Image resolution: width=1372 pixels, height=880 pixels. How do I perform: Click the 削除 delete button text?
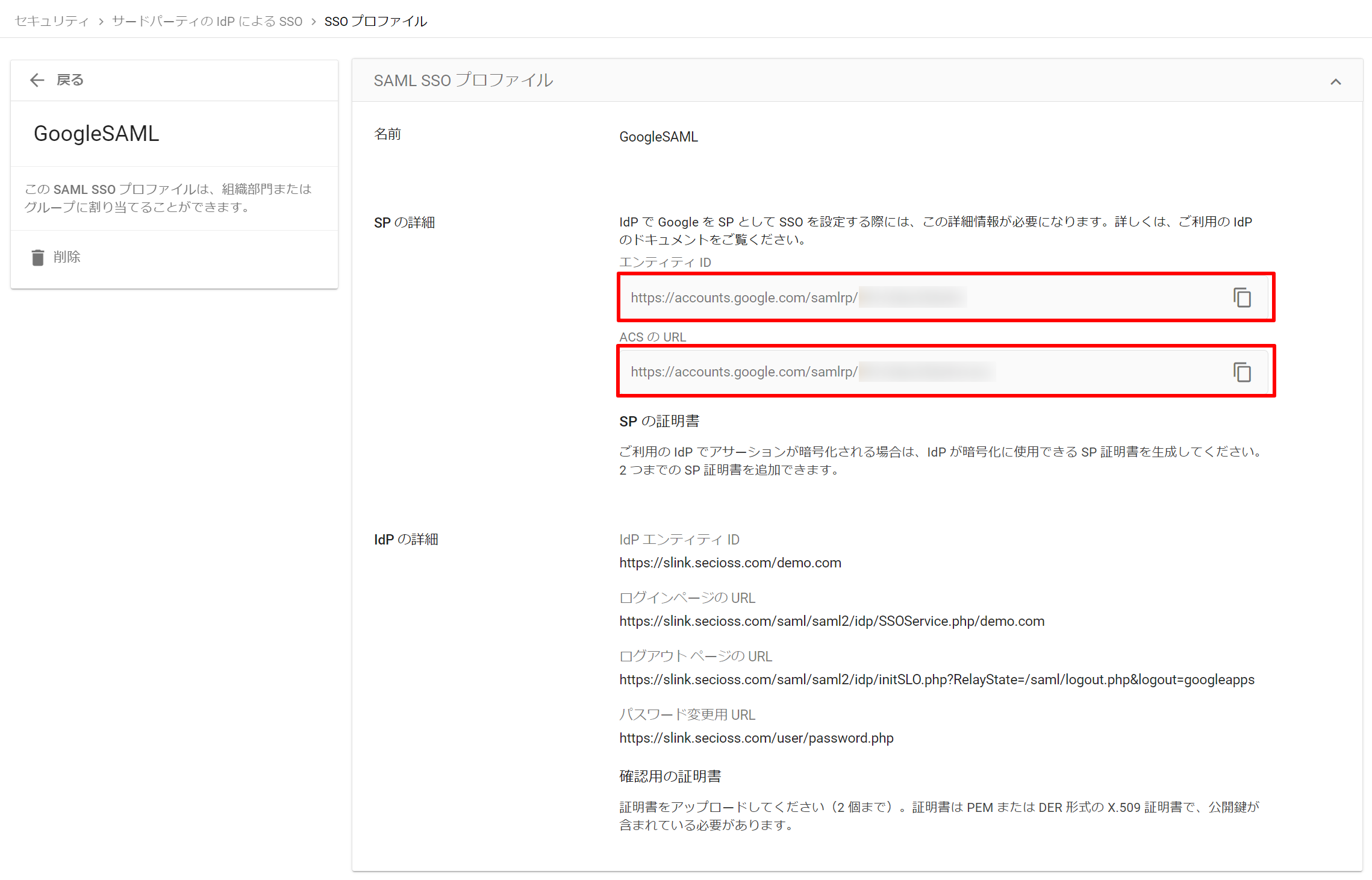coord(67,257)
